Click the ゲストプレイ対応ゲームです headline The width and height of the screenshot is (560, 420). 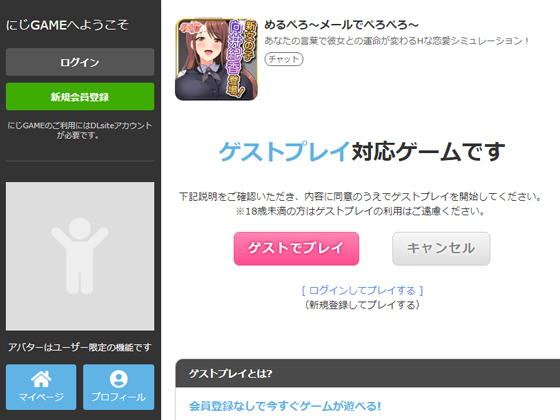[x=362, y=151]
